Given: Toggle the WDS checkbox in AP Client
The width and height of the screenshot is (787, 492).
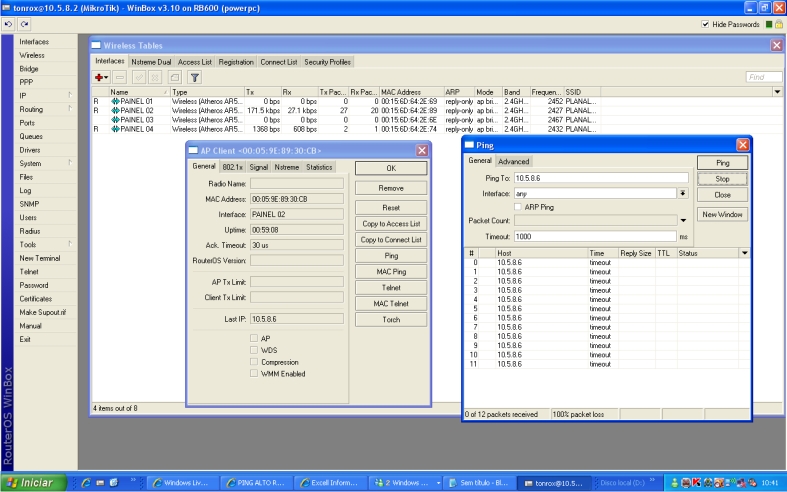Looking at the screenshot, I should coord(254,350).
